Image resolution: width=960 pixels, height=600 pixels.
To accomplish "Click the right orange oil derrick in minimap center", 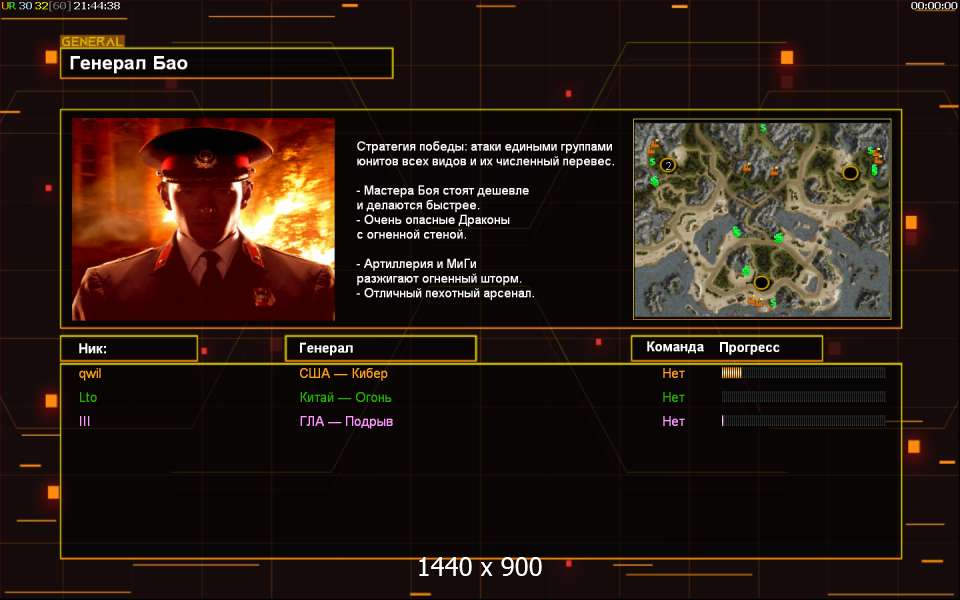I will coord(774,171).
